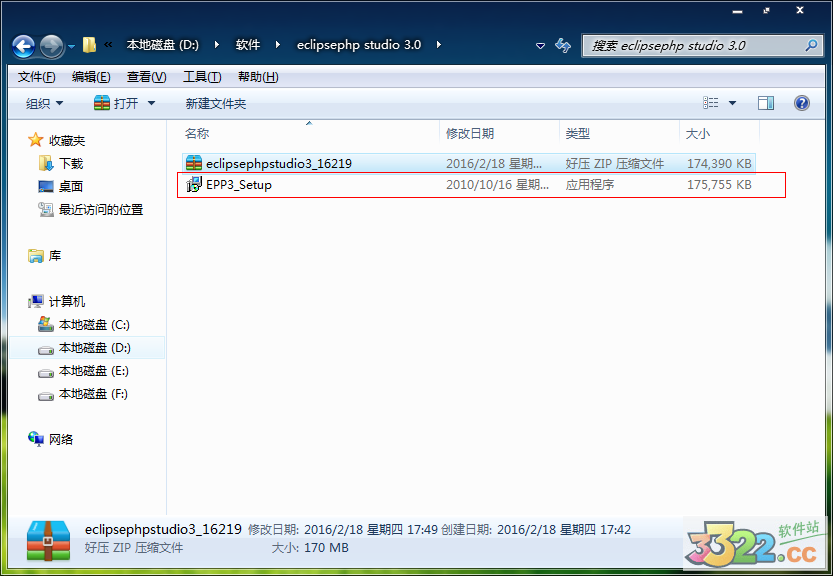Open 收藏夹 in the navigation pane

67,140
